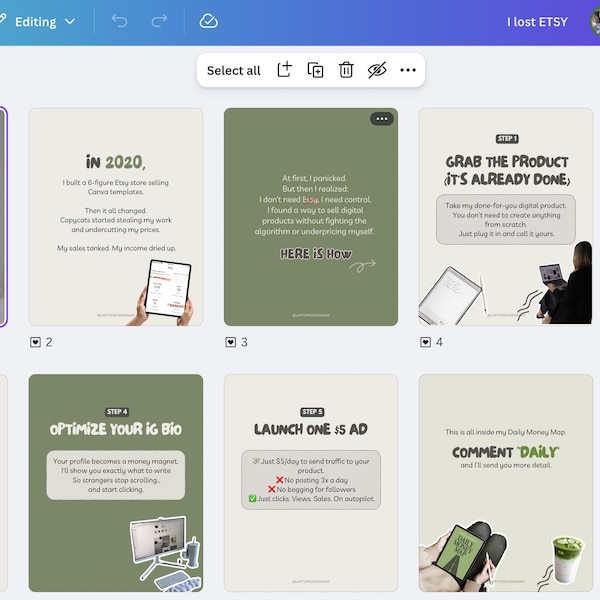
Task: Click the notes icon beside page number 2
Action: click(x=35, y=342)
